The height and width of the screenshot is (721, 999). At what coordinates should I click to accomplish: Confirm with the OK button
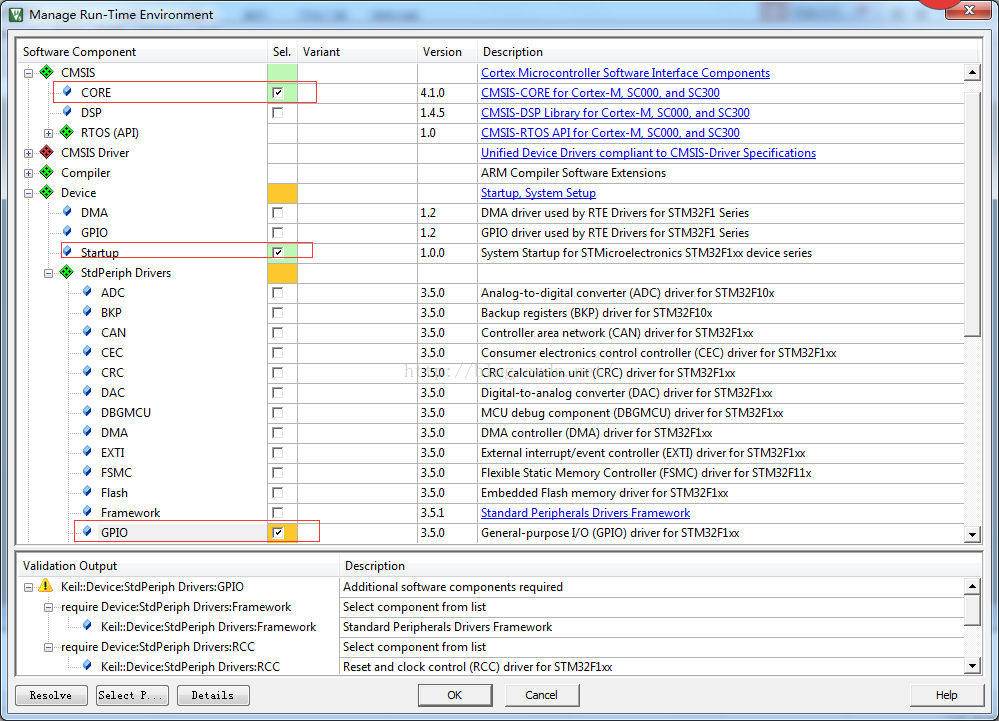(x=455, y=695)
